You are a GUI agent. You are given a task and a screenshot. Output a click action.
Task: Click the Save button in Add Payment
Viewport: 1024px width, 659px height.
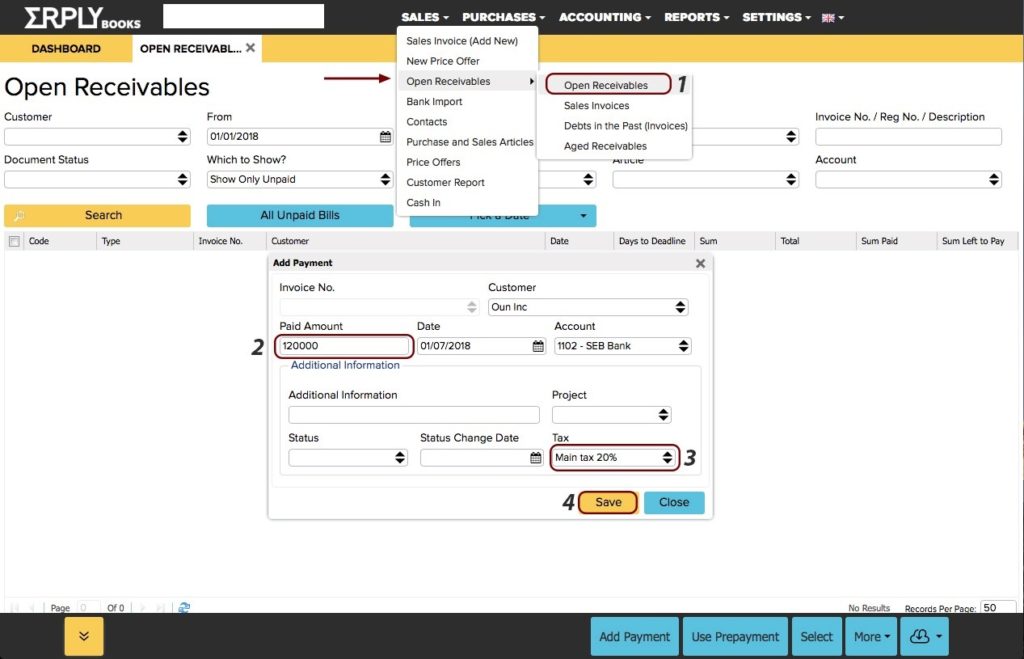[x=608, y=502]
